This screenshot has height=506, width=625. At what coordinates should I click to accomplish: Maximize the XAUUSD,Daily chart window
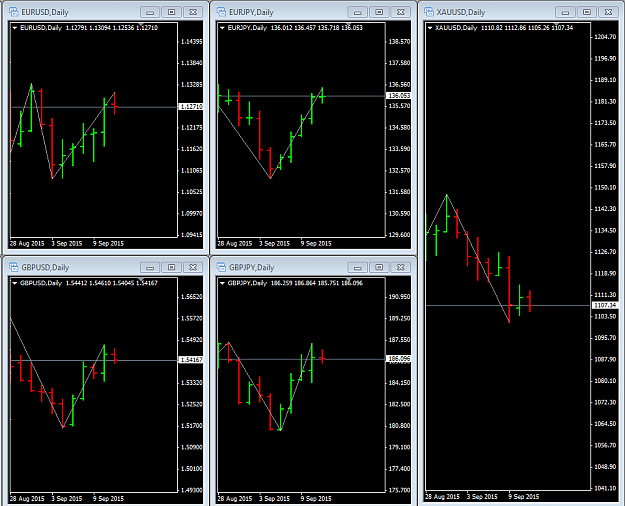point(587,12)
